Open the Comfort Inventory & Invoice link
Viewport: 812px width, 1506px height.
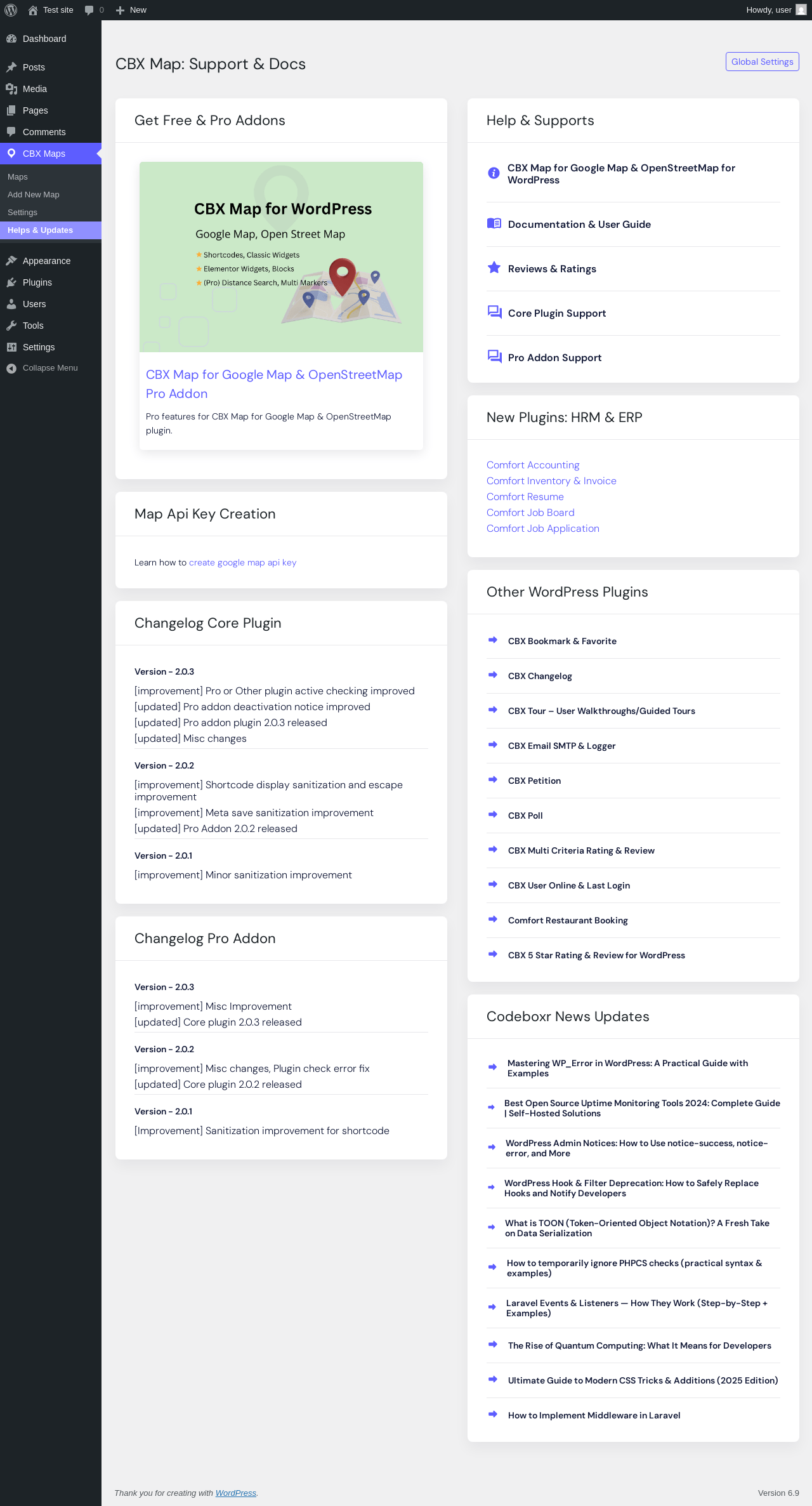pos(551,481)
